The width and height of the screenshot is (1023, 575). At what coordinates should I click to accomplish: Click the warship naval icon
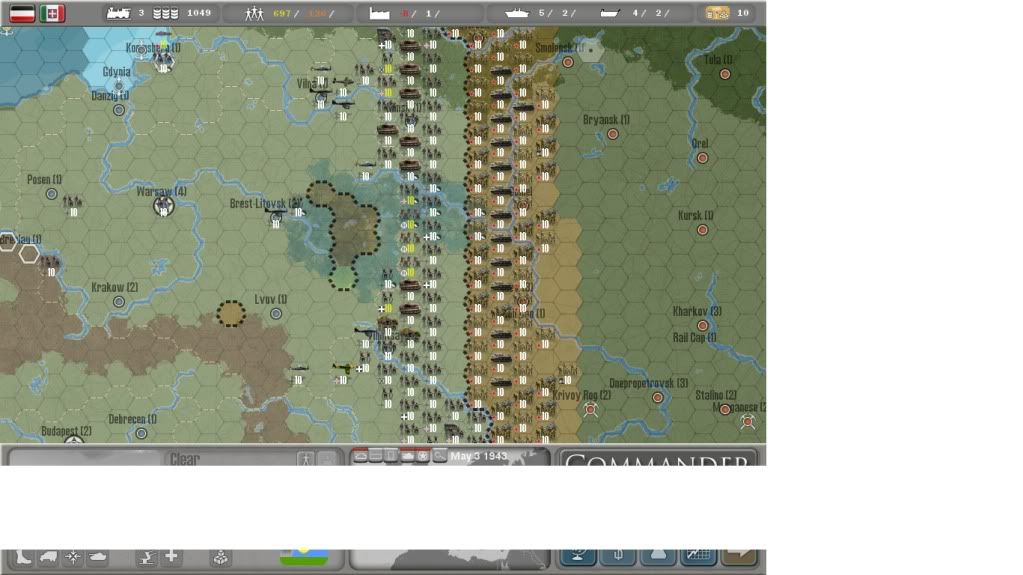tap(516, 13)
